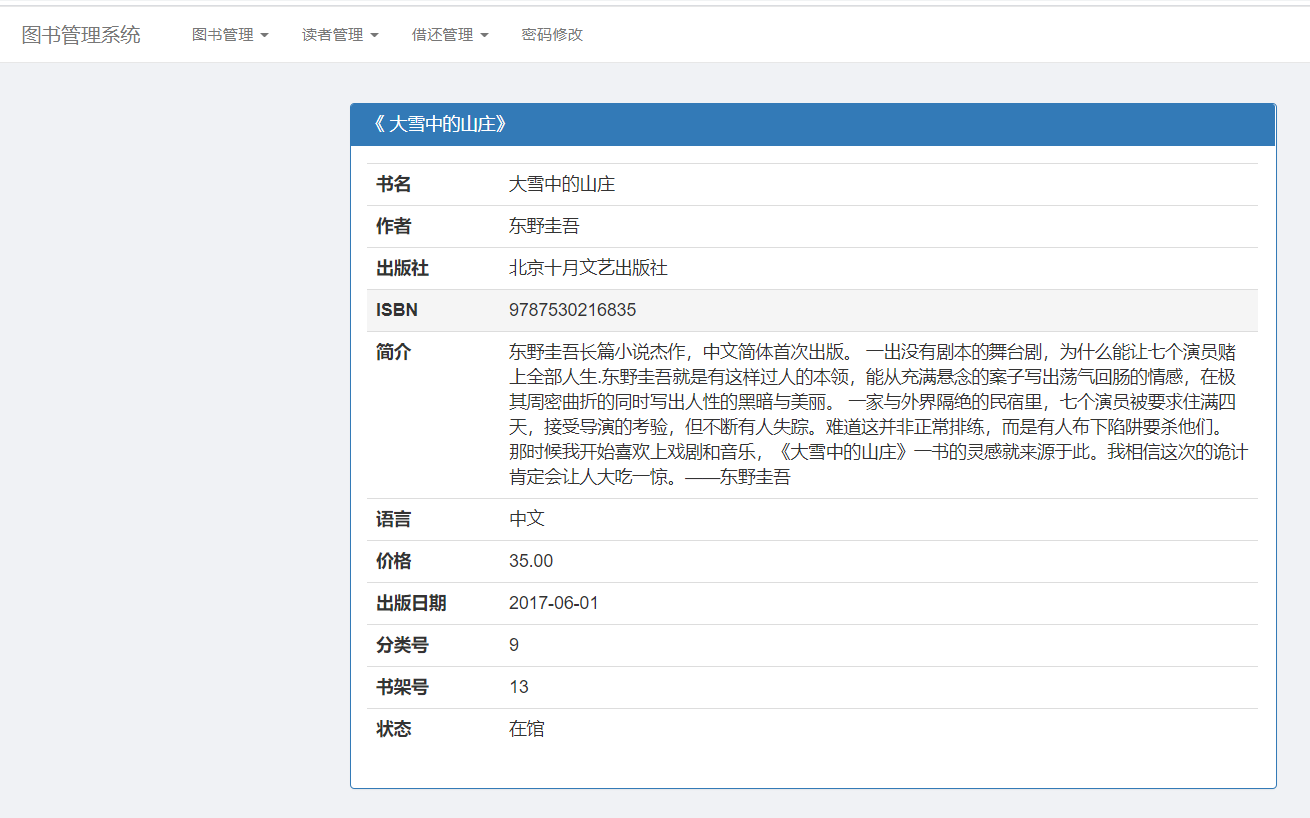Viewport: 1310px width, 818px height.
Task: Click the 出版日期 row label
Action: 411,603
